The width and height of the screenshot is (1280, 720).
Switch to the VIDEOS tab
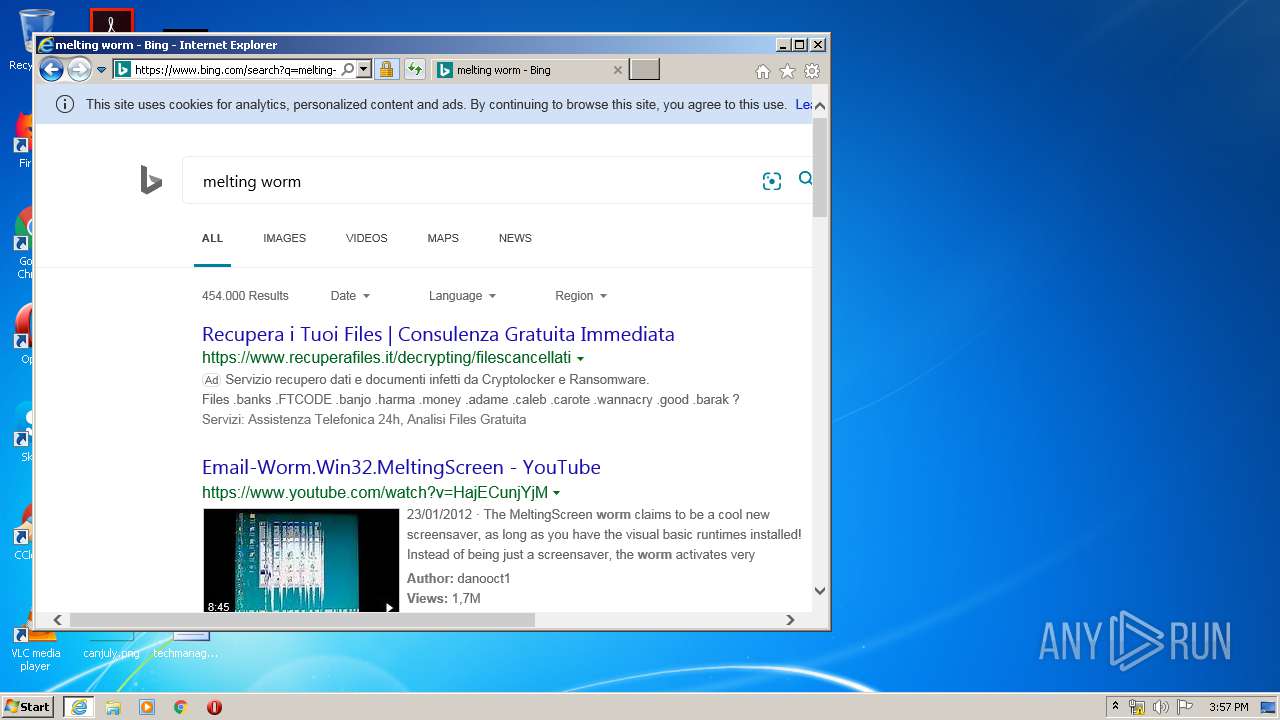tap(366, 238)
